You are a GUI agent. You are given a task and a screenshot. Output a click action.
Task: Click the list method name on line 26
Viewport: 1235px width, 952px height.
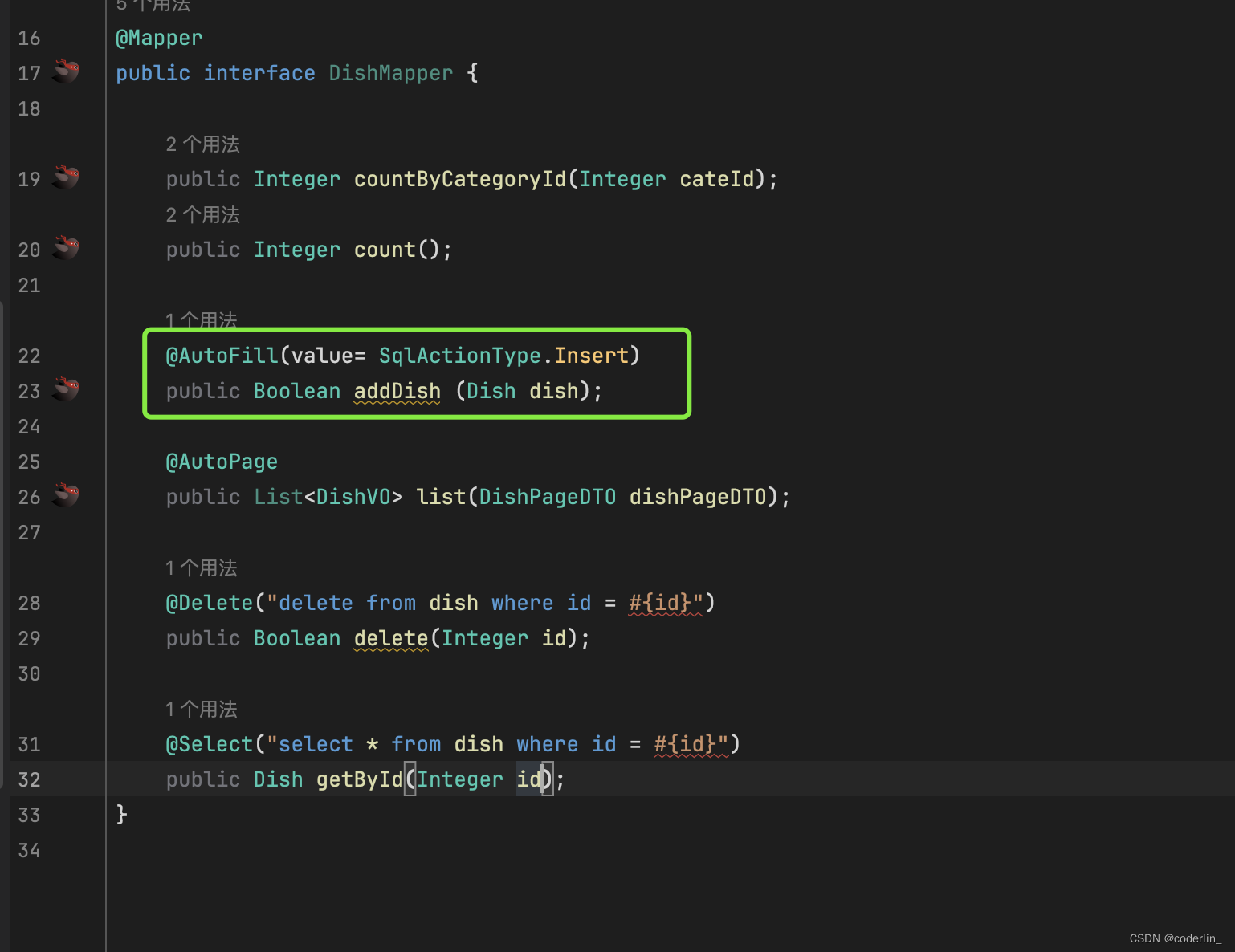click(x=441, y=497)
